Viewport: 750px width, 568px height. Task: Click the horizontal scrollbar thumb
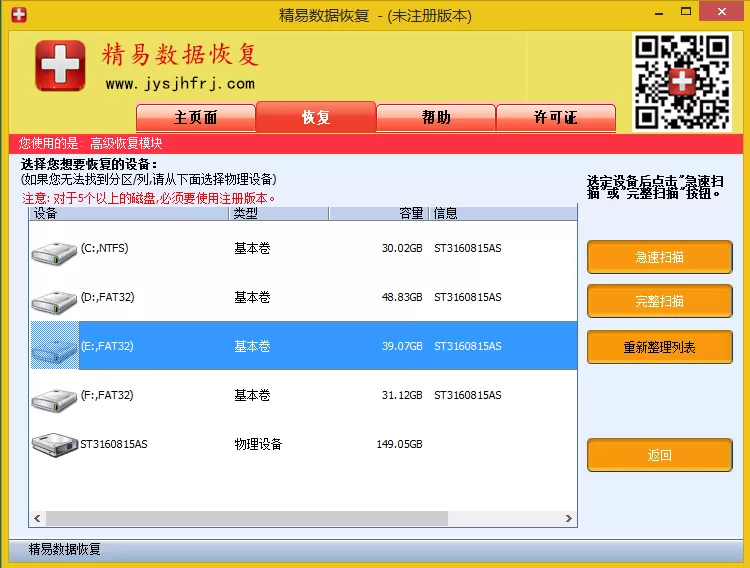(247, 518)
